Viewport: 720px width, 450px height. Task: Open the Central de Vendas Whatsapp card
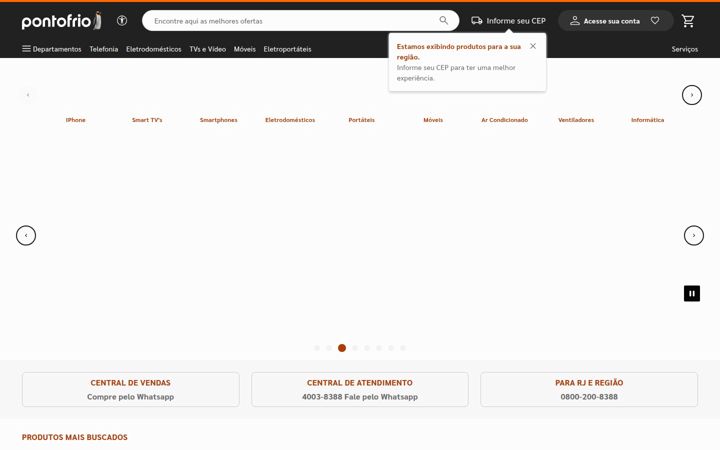(x=130, y=389)
